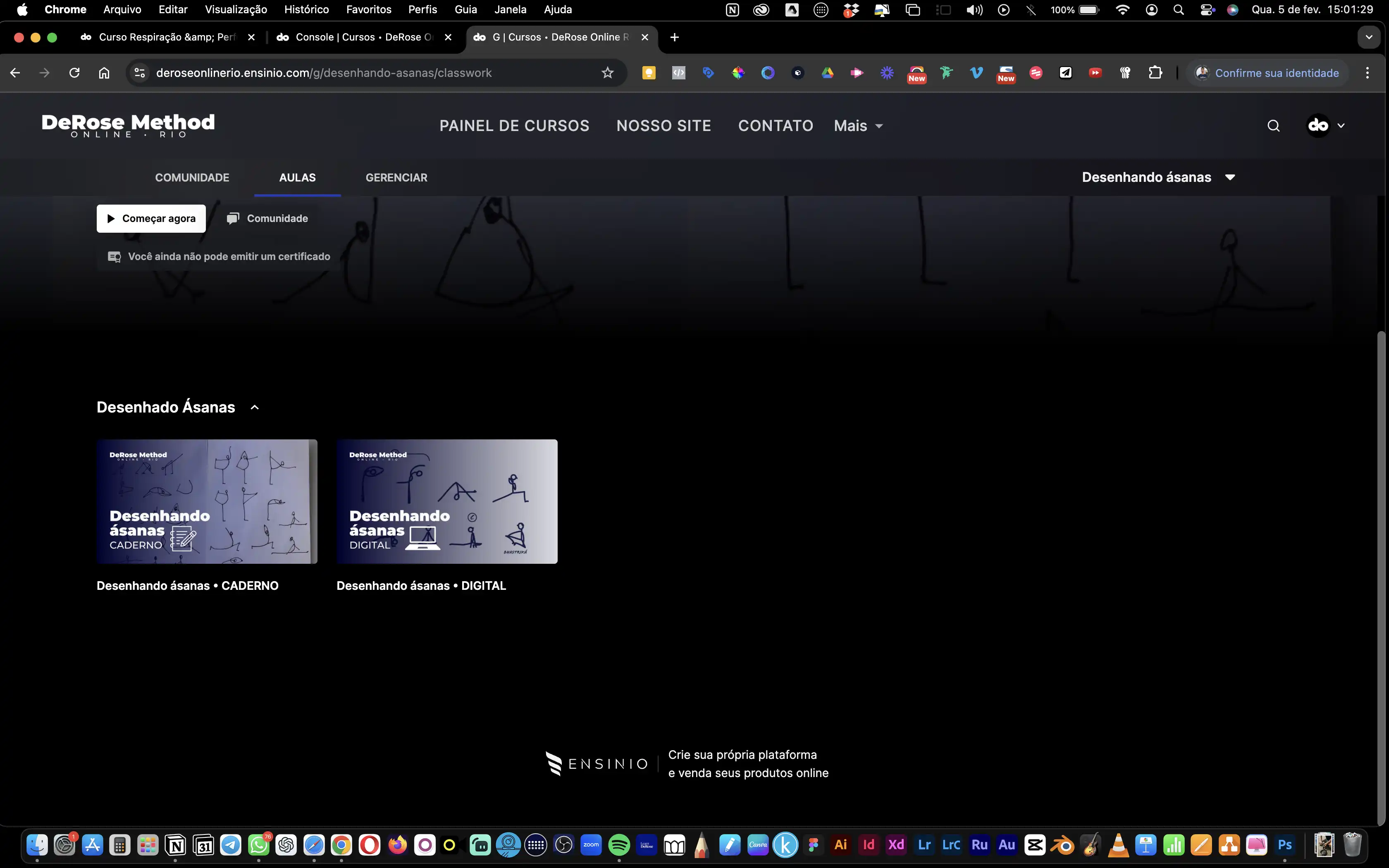Expand the Mais navigation dropdown

[858, 126]
